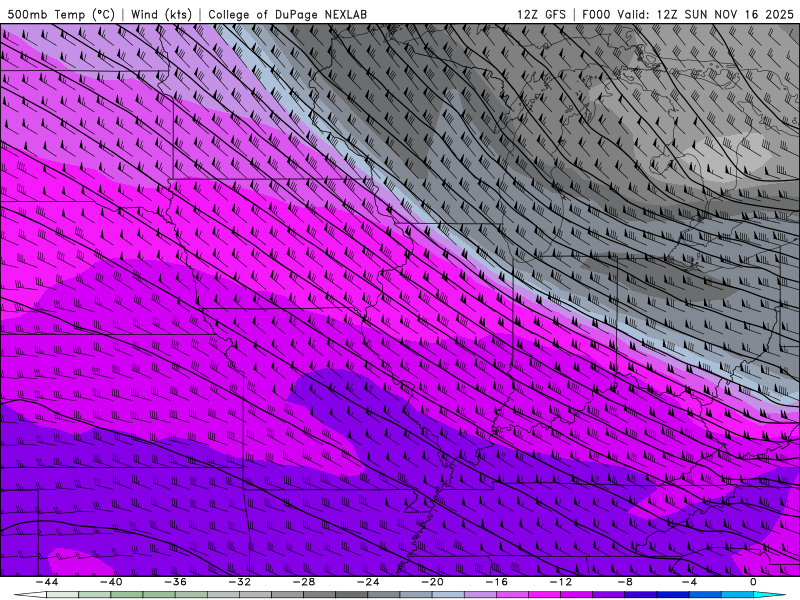Screen dimensions: 800x600
Task: Click the cyan right-pointing color bar arrow
Action: coord(770,595)
